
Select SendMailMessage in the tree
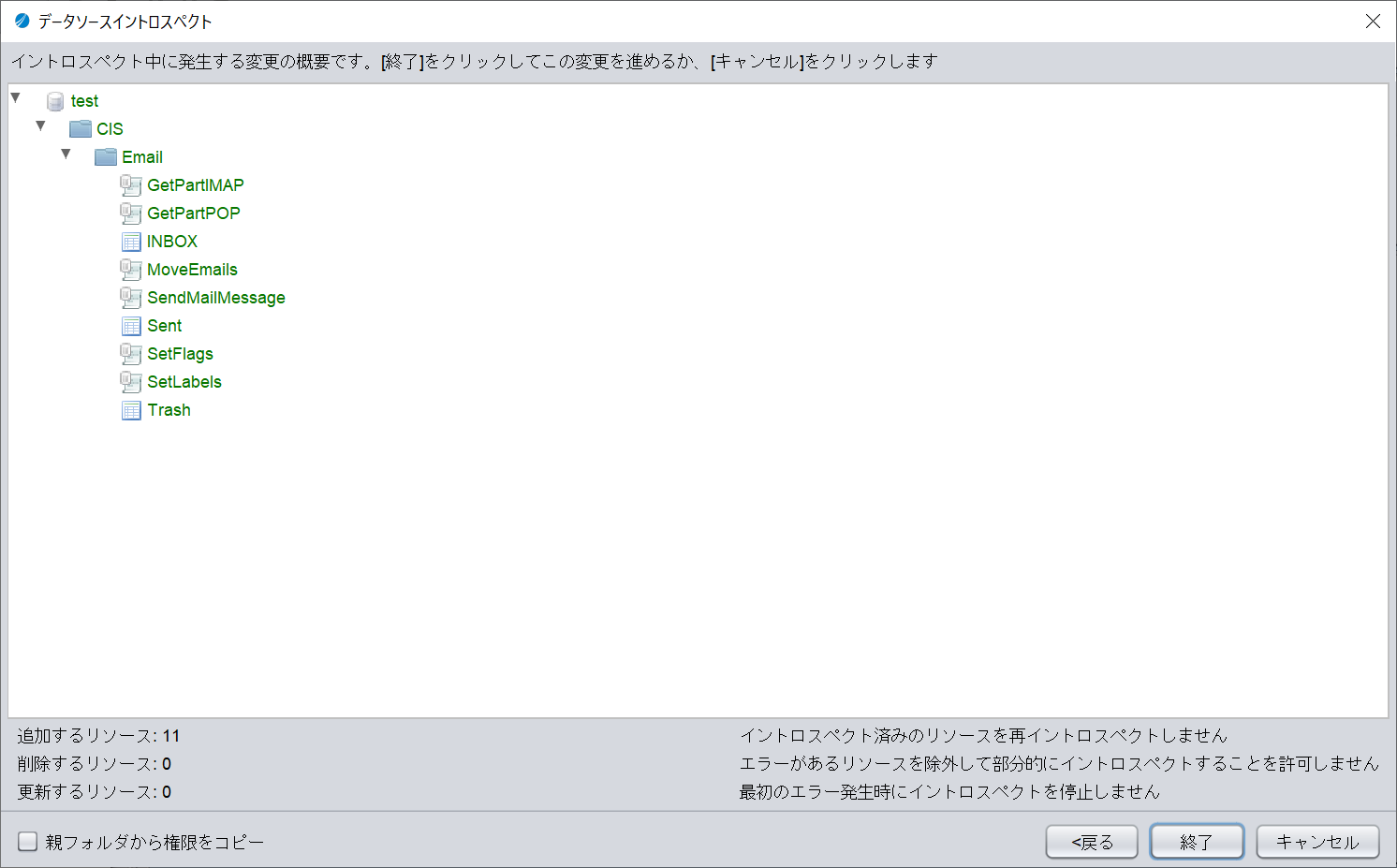tap(216, 298)
